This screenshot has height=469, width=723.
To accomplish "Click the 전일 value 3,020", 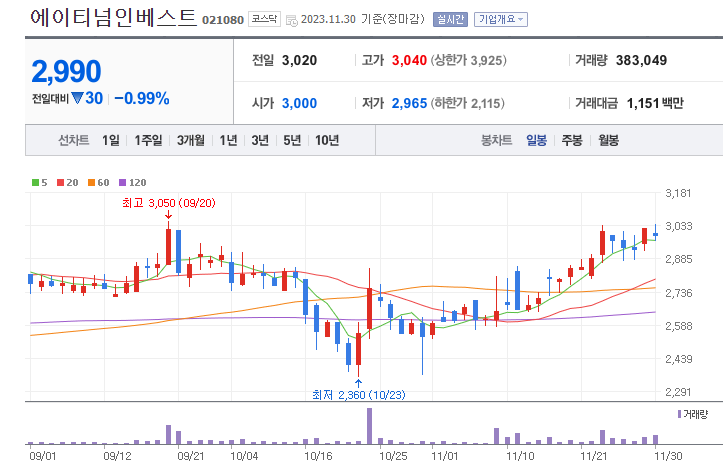I will click(x=299, y=60).
